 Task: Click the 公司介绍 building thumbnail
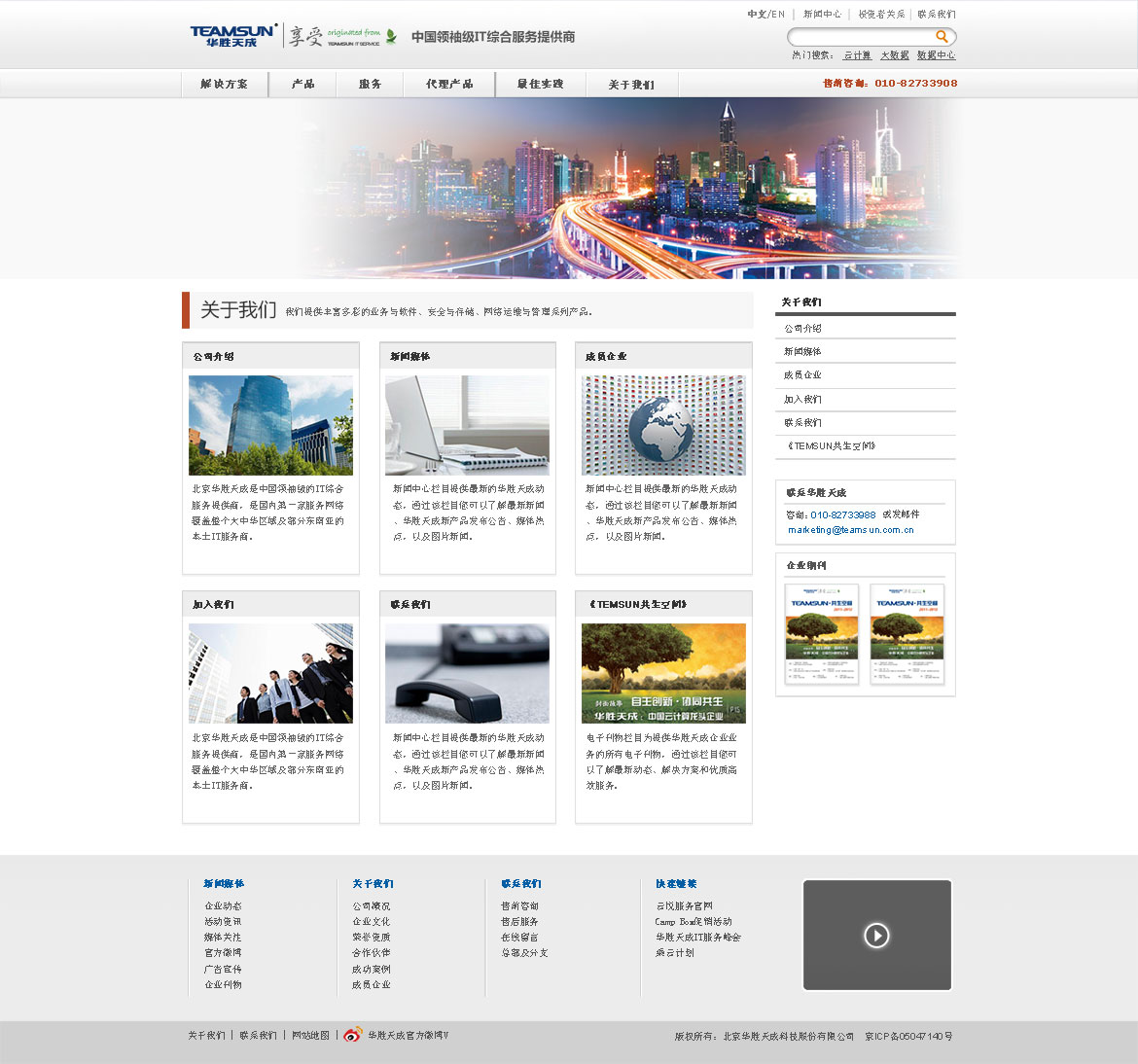pos(270,426)
